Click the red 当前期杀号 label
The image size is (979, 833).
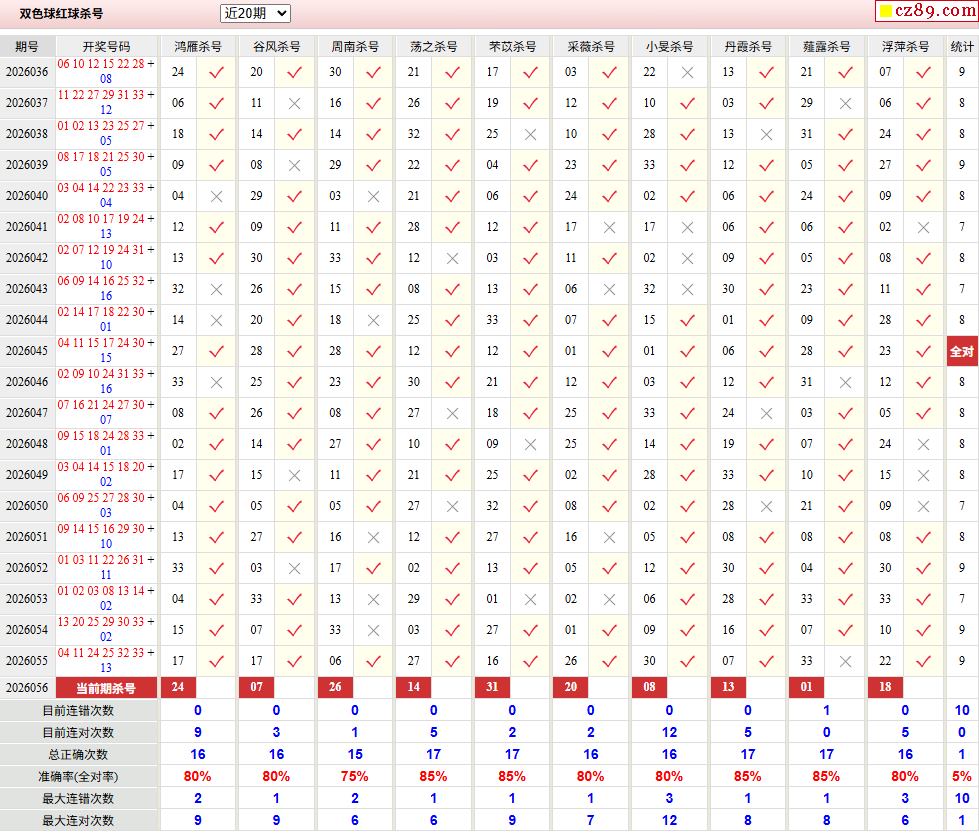click(106, 688)
